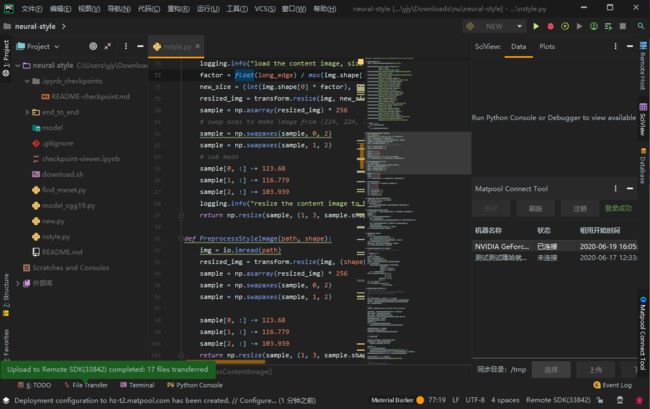Open the Structure tool window on left strip

pyautogui.click(x=6, y=295)
